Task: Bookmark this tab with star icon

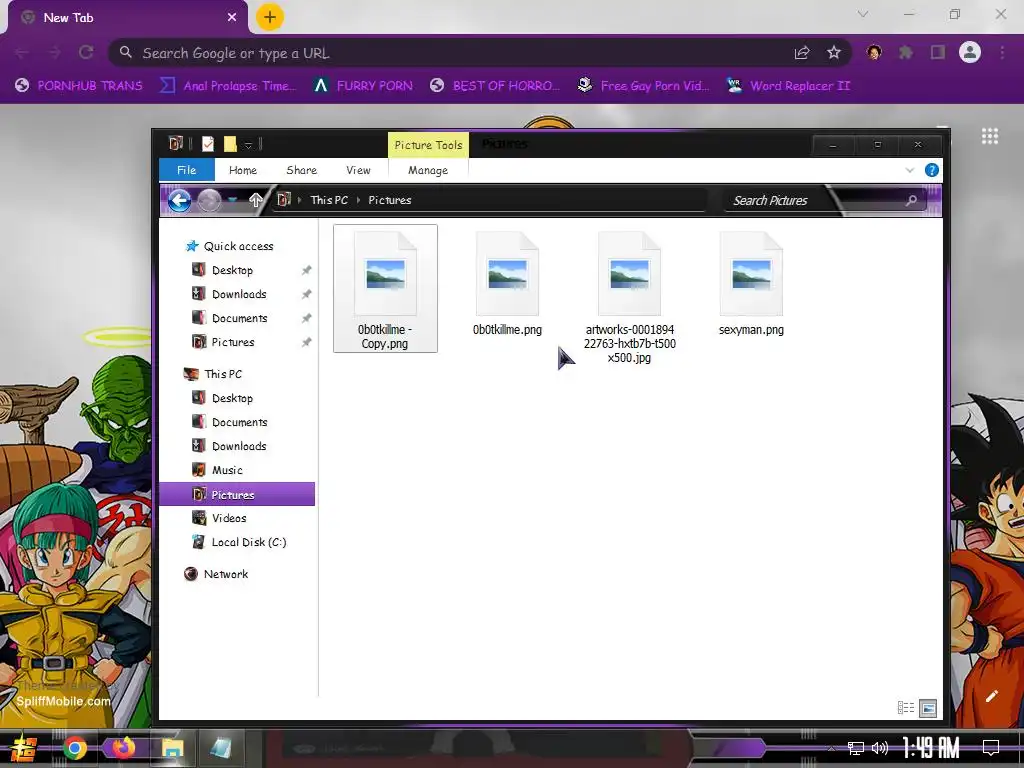Action: 834,53
